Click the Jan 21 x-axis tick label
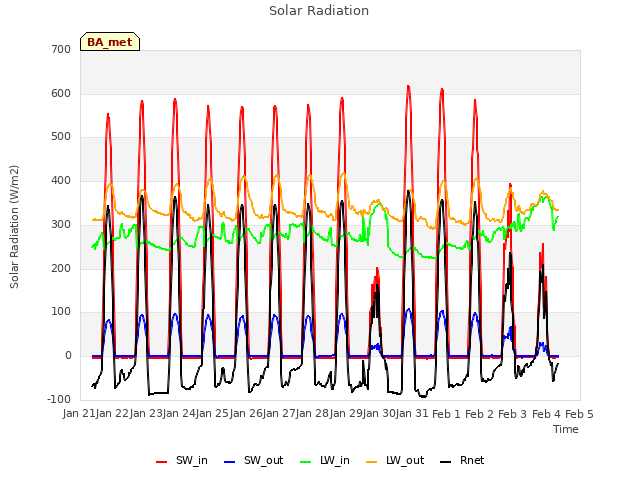640x480 pixels. coord(80,413)
